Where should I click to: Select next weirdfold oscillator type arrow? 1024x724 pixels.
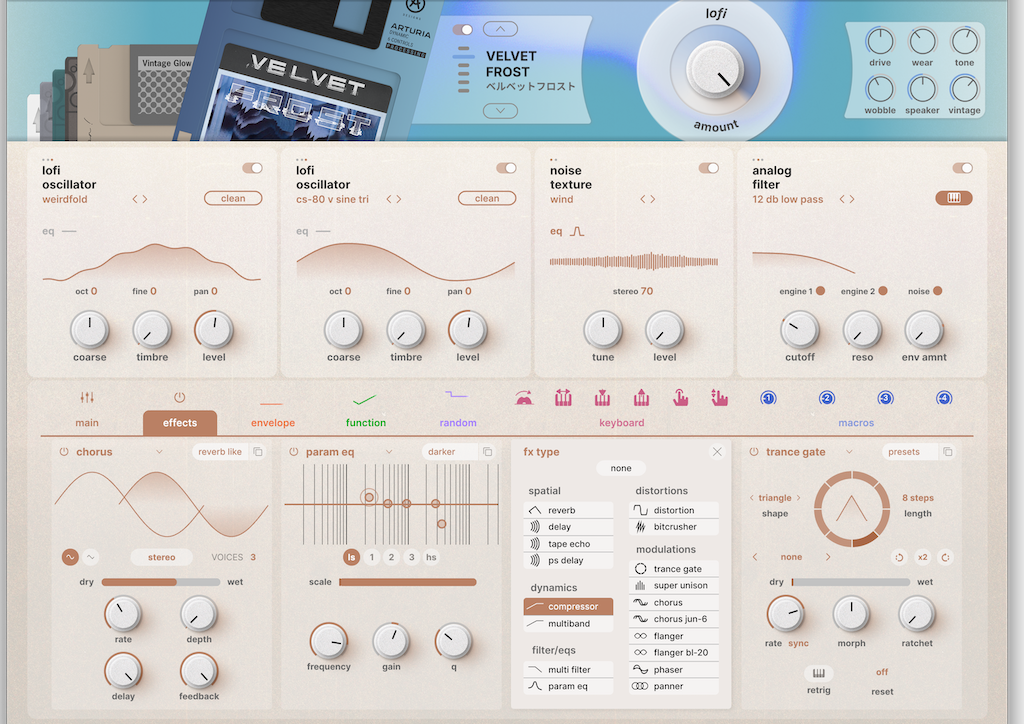(145, 199)
